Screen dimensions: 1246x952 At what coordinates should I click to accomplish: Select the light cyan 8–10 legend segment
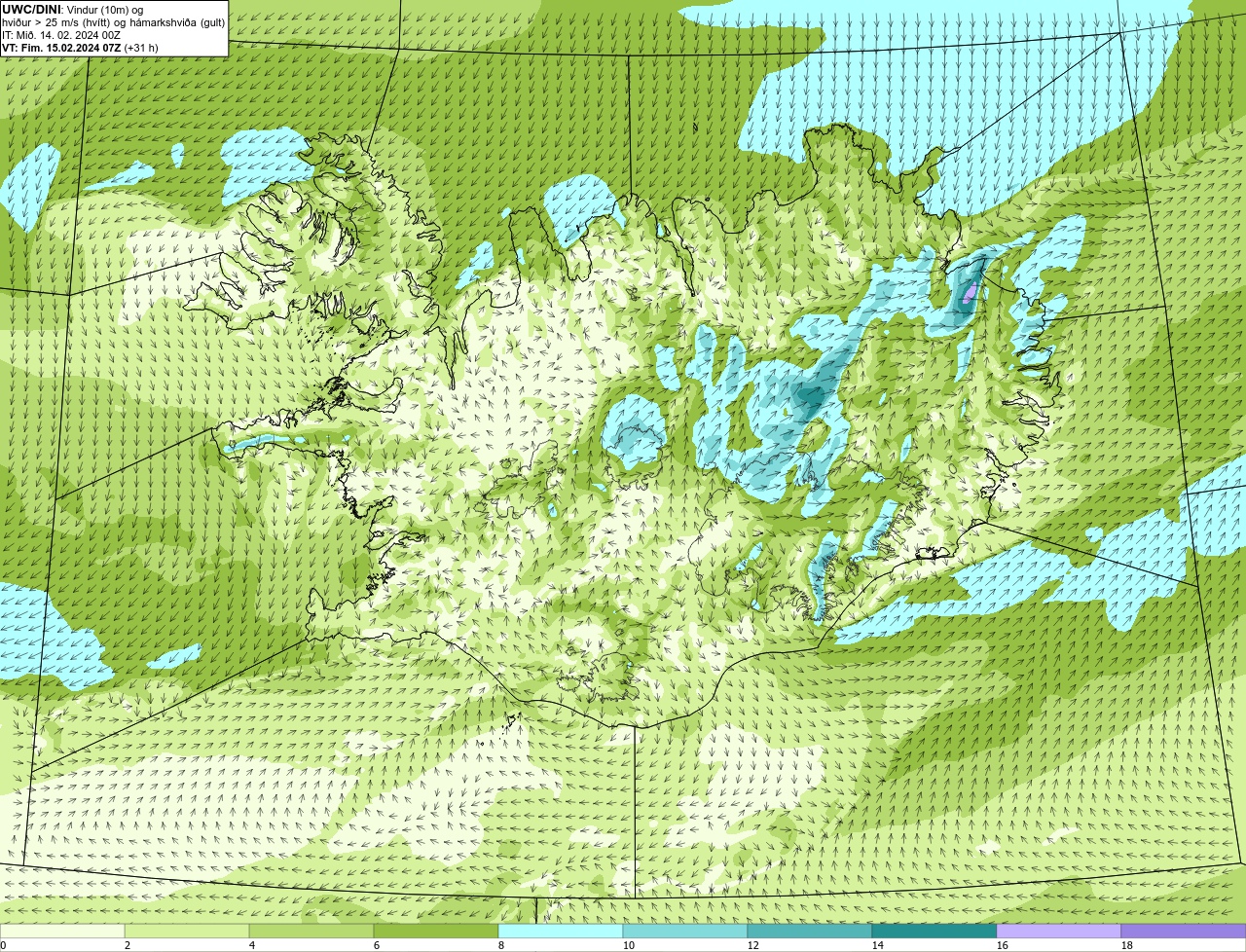[561, 932]
